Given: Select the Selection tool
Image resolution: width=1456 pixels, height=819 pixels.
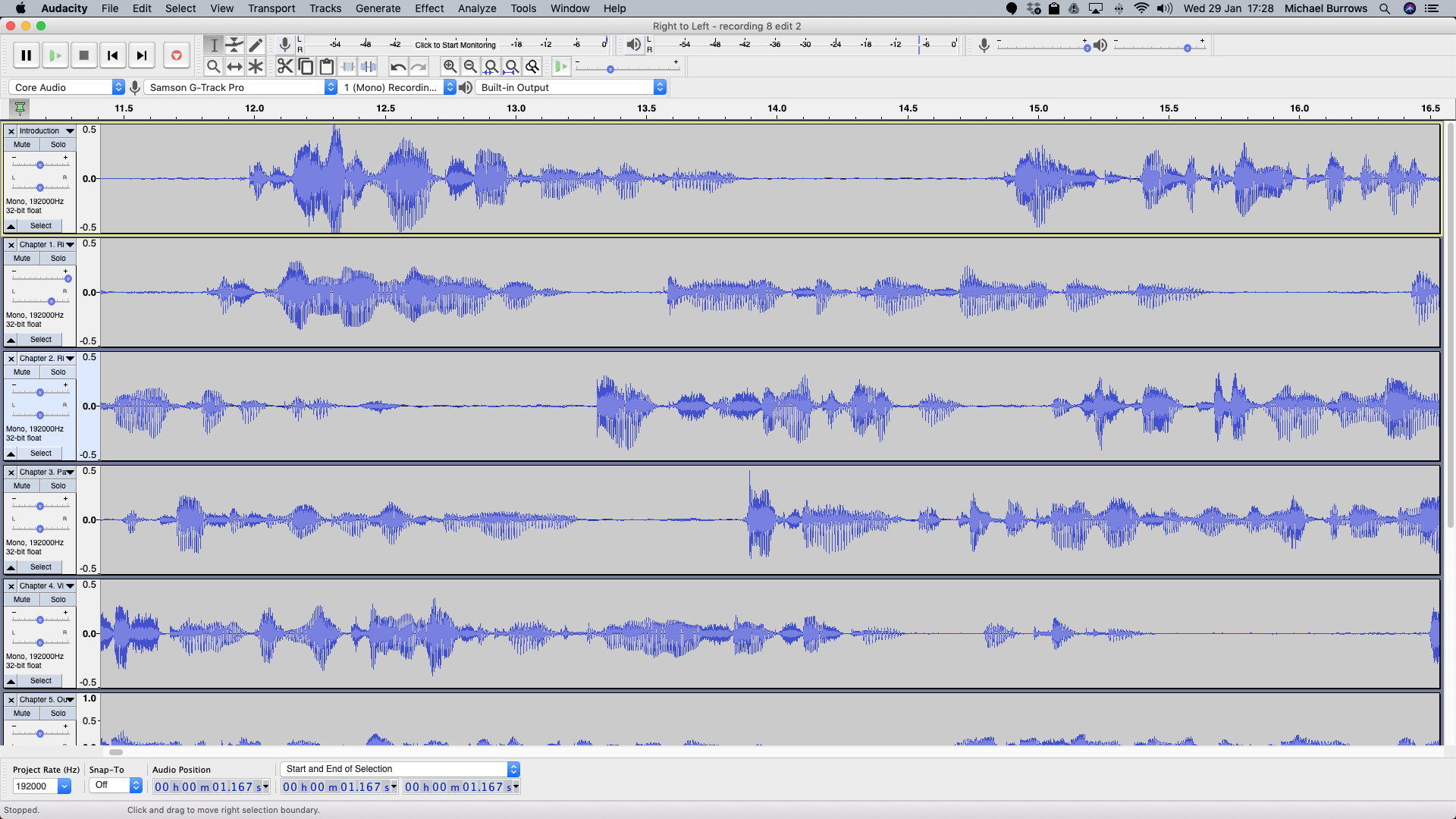Looking at the screenshot, I should (215, 45).
